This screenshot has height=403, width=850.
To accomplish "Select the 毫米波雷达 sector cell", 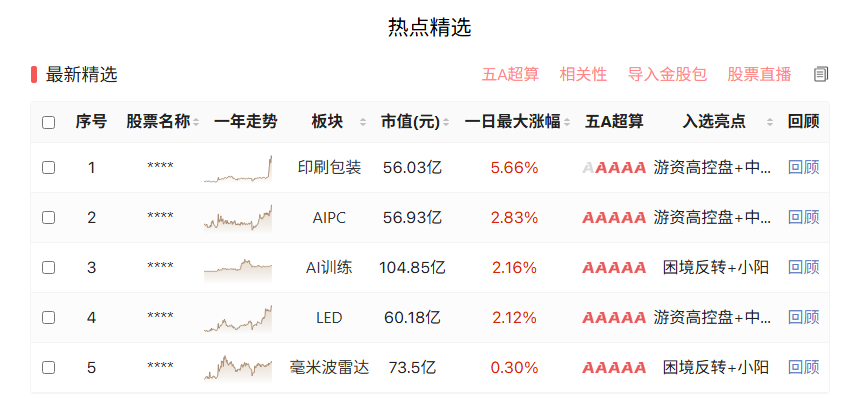I will [330, 367].
